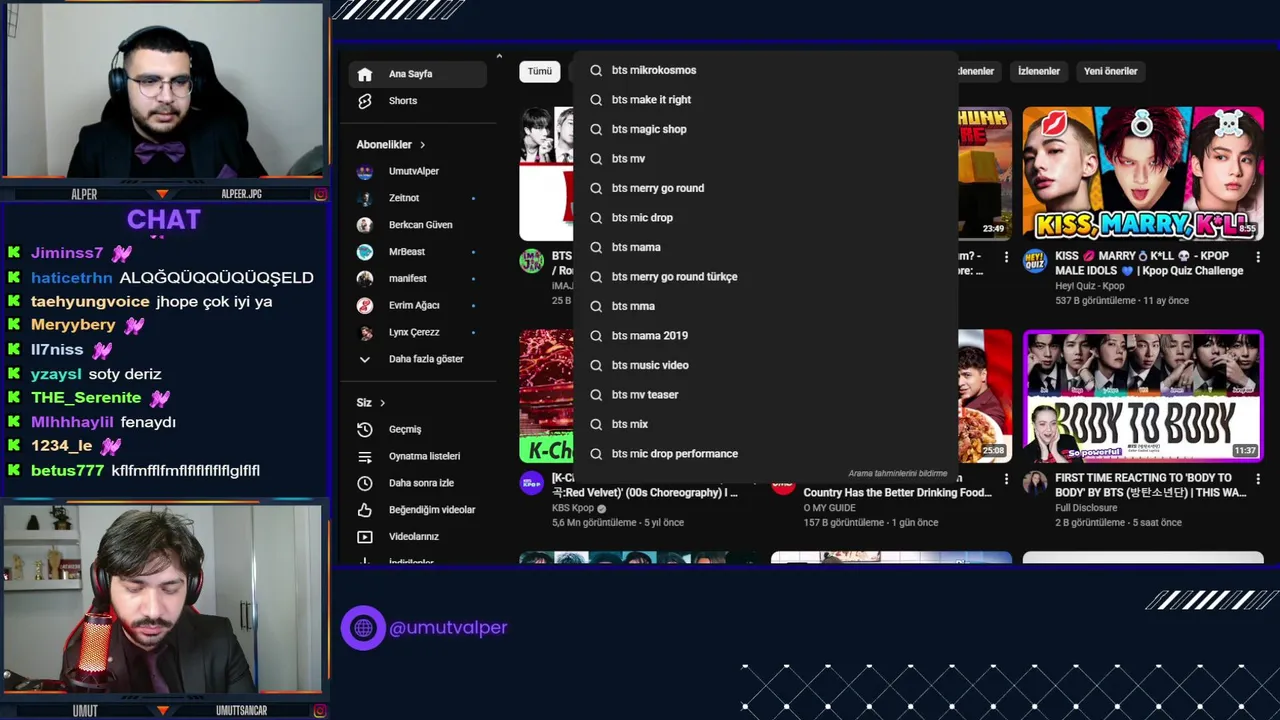Click Instagram icon on UMUT webcam label
Viewport: 1280px width, 720px height.
(320, 711)
